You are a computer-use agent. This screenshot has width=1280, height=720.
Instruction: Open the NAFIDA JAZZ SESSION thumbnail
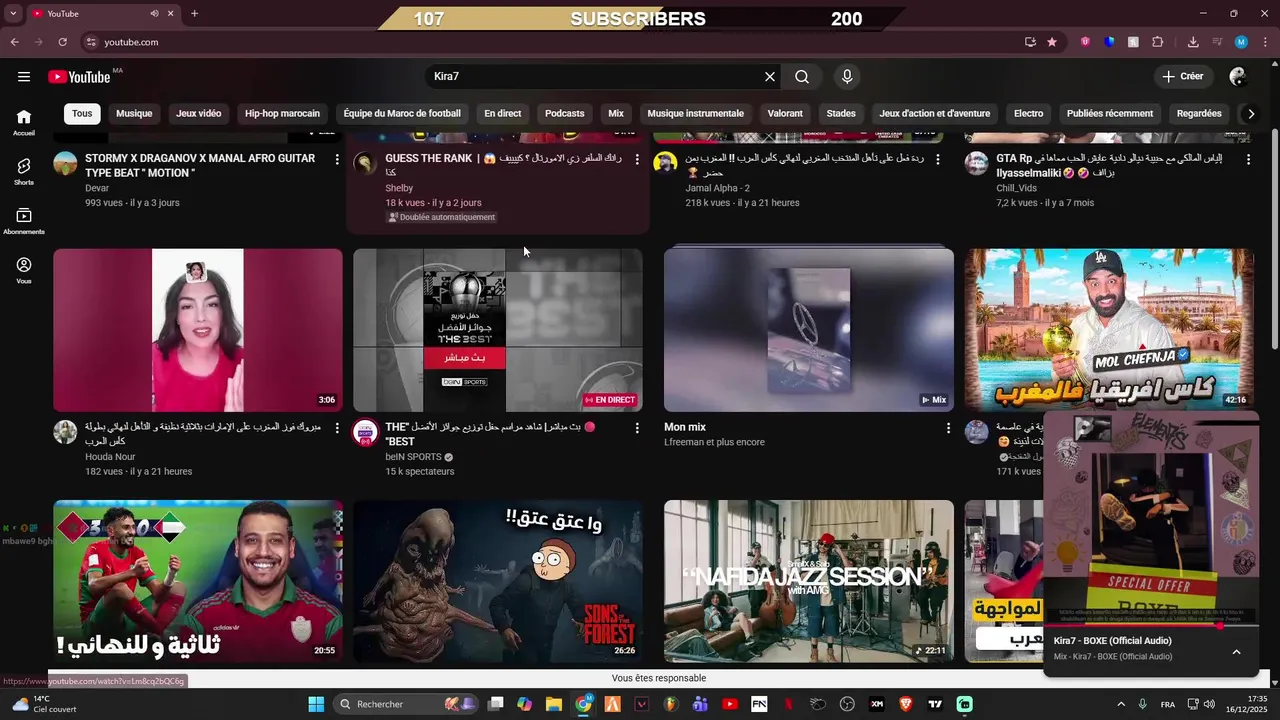809,581
